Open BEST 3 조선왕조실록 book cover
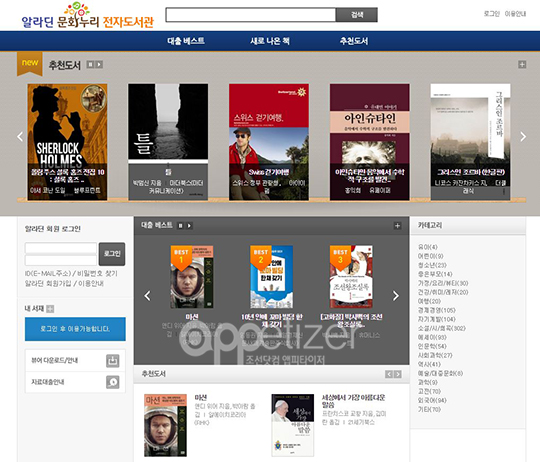Viewport: 540px width, 462px height. pos(351,276)
